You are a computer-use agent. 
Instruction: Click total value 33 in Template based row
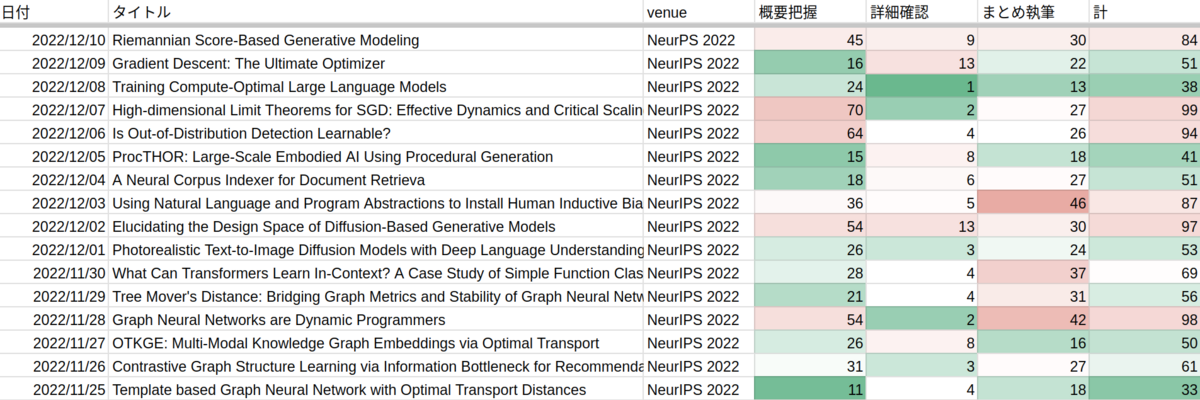[1144, 390]
